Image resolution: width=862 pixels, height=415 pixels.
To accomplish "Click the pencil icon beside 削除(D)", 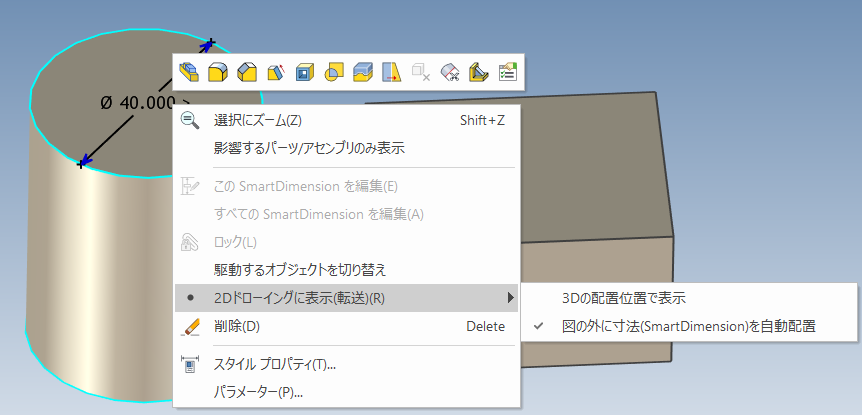I will tap(190, 327).
